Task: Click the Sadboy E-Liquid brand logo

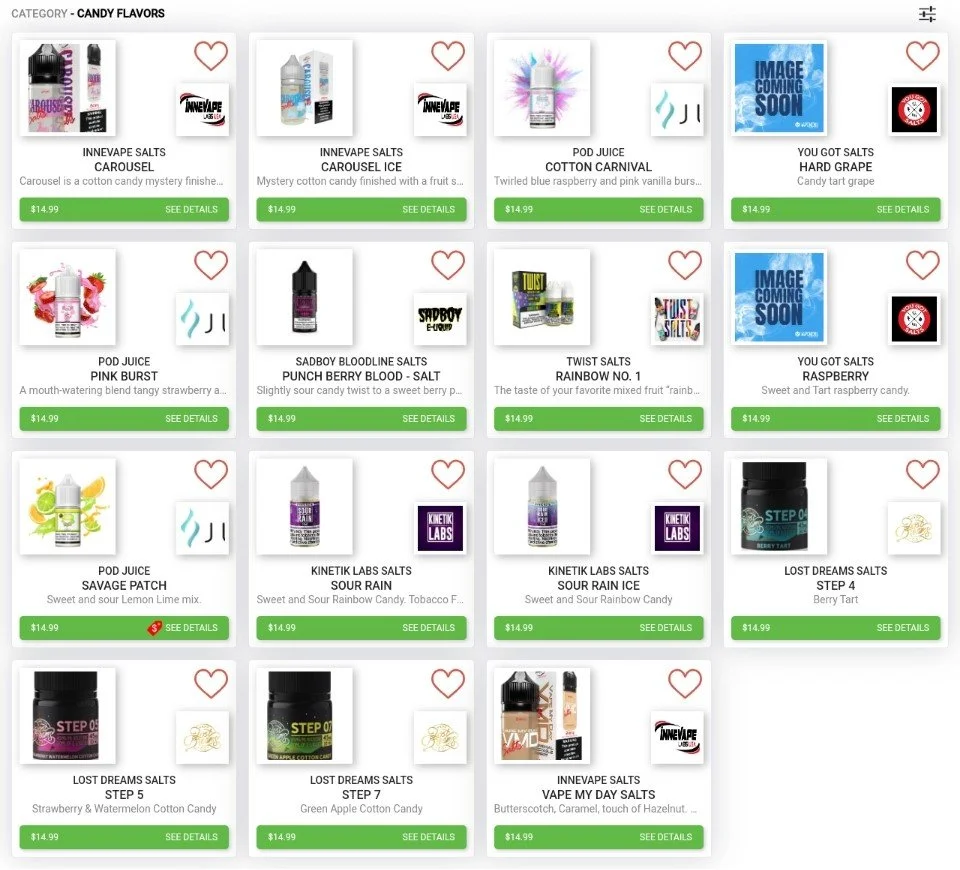Action: click(440, 319)
